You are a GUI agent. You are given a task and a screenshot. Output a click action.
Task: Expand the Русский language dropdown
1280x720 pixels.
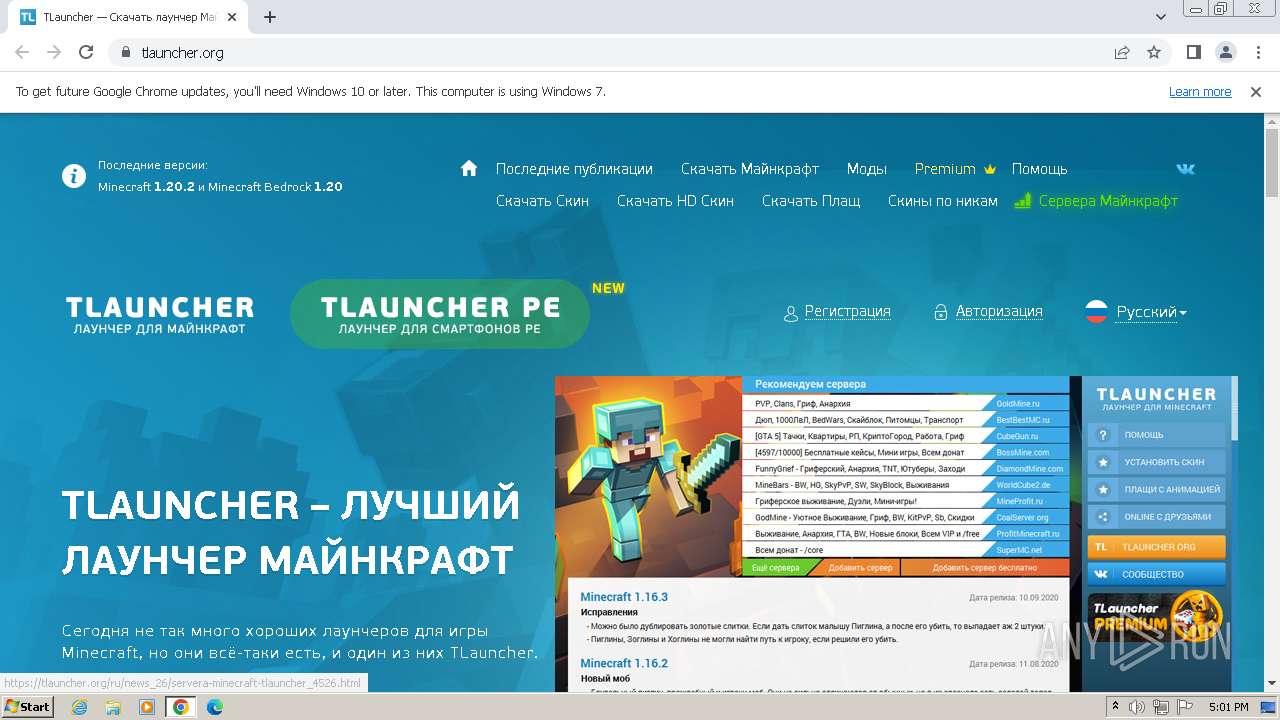coord(1151,312)
